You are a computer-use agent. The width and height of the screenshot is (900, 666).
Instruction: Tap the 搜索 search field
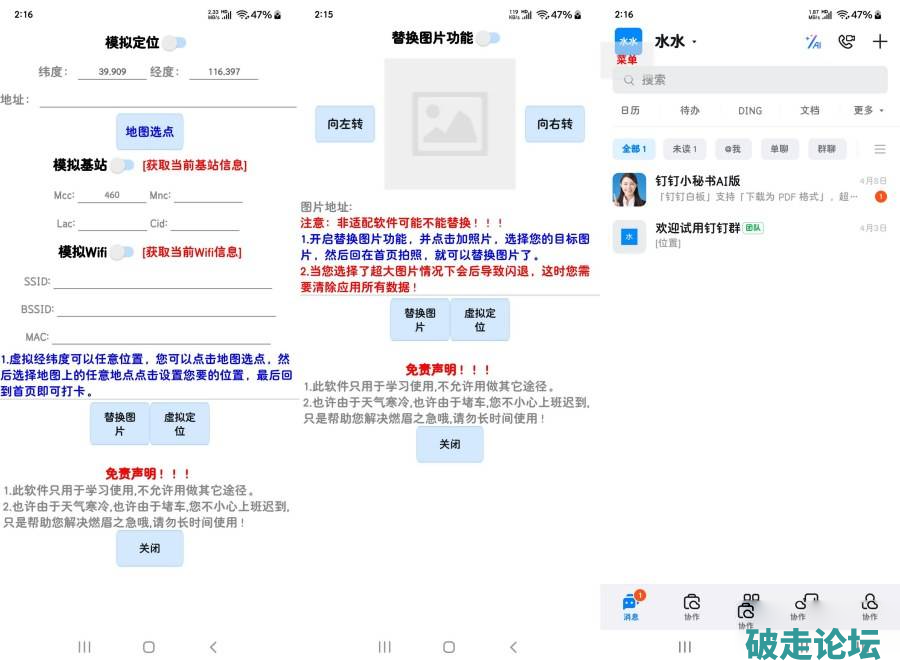tap(750, 80)
